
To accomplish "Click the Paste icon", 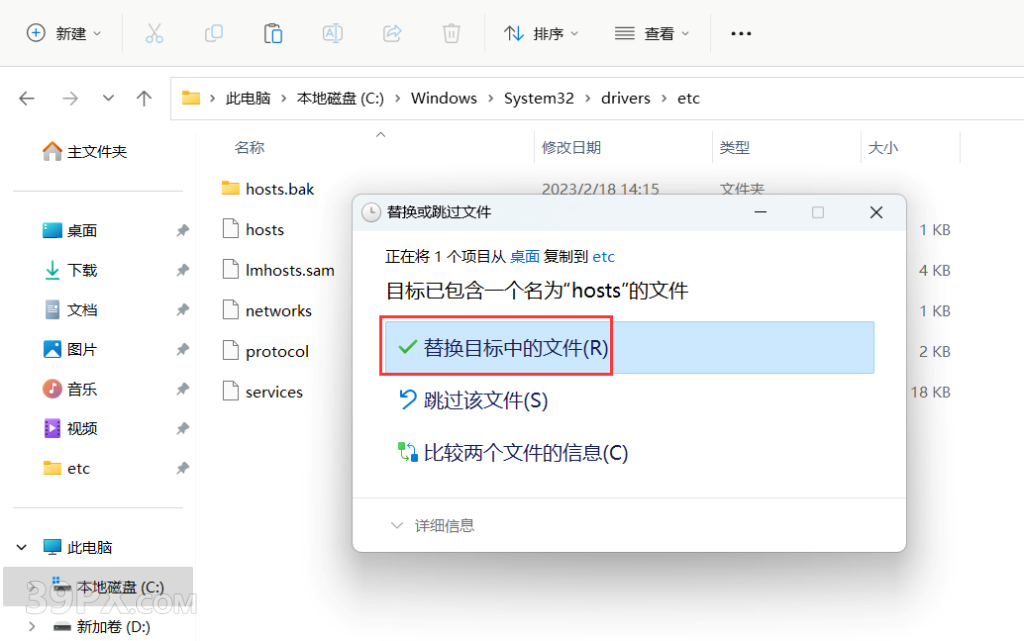I will pyautogui.click(x=273, y=33).
